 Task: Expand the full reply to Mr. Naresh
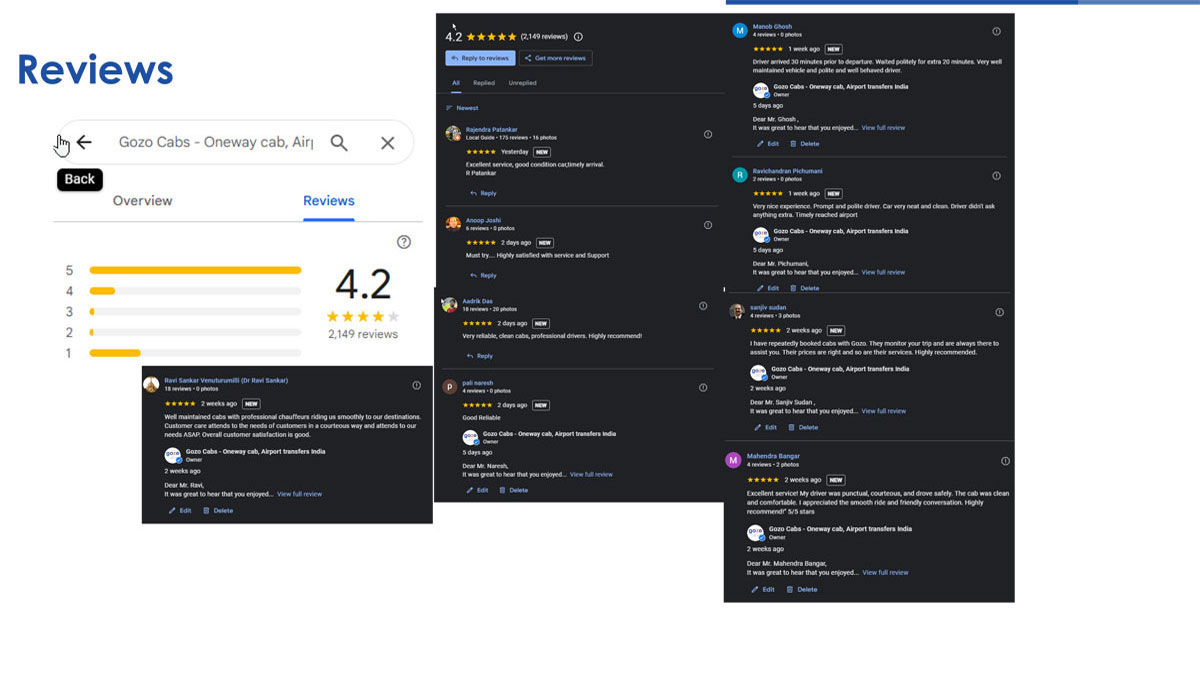tap(591, 475)
